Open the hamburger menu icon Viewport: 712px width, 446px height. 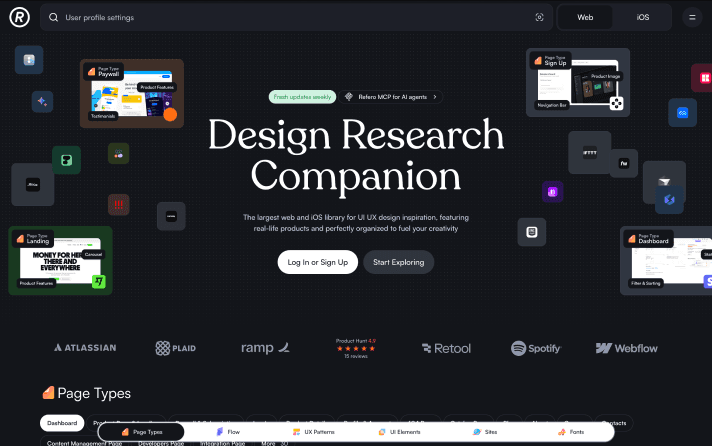click(692, 17)
